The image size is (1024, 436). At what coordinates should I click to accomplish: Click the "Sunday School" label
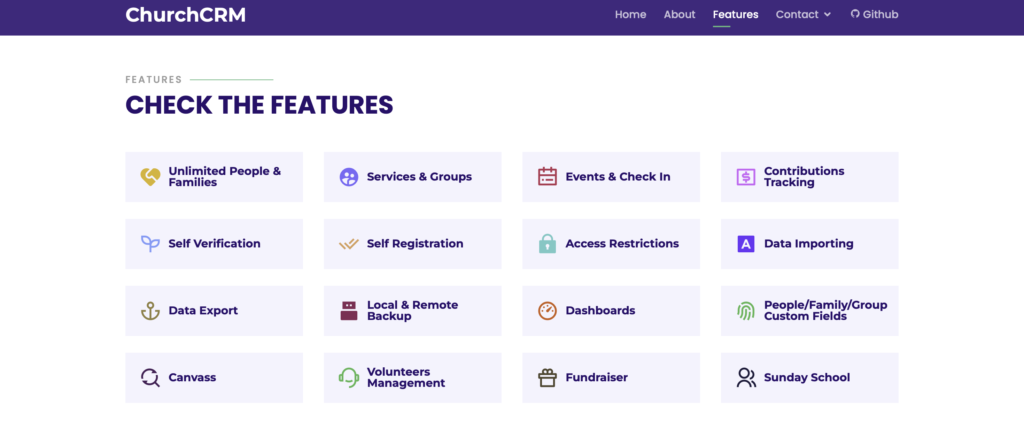pyautogui.click(x=807, y=378)
